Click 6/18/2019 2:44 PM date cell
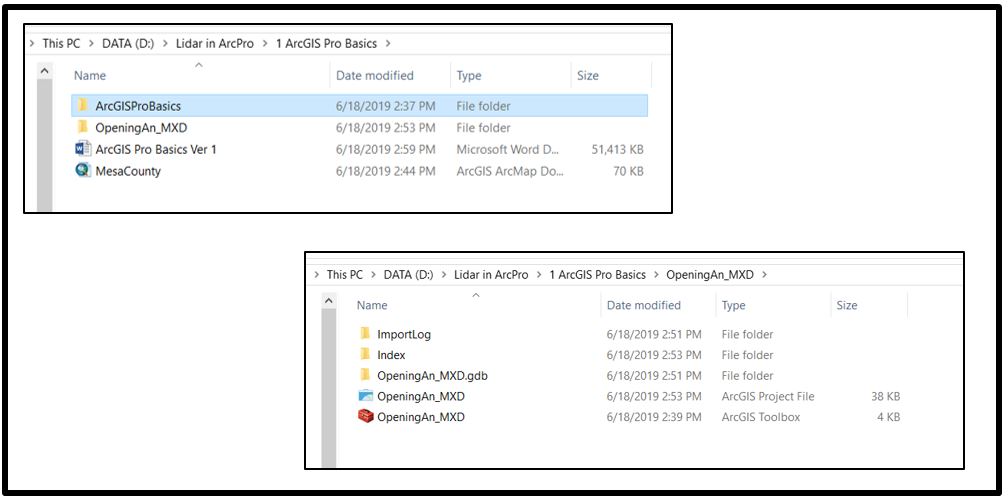 (386, 172)
